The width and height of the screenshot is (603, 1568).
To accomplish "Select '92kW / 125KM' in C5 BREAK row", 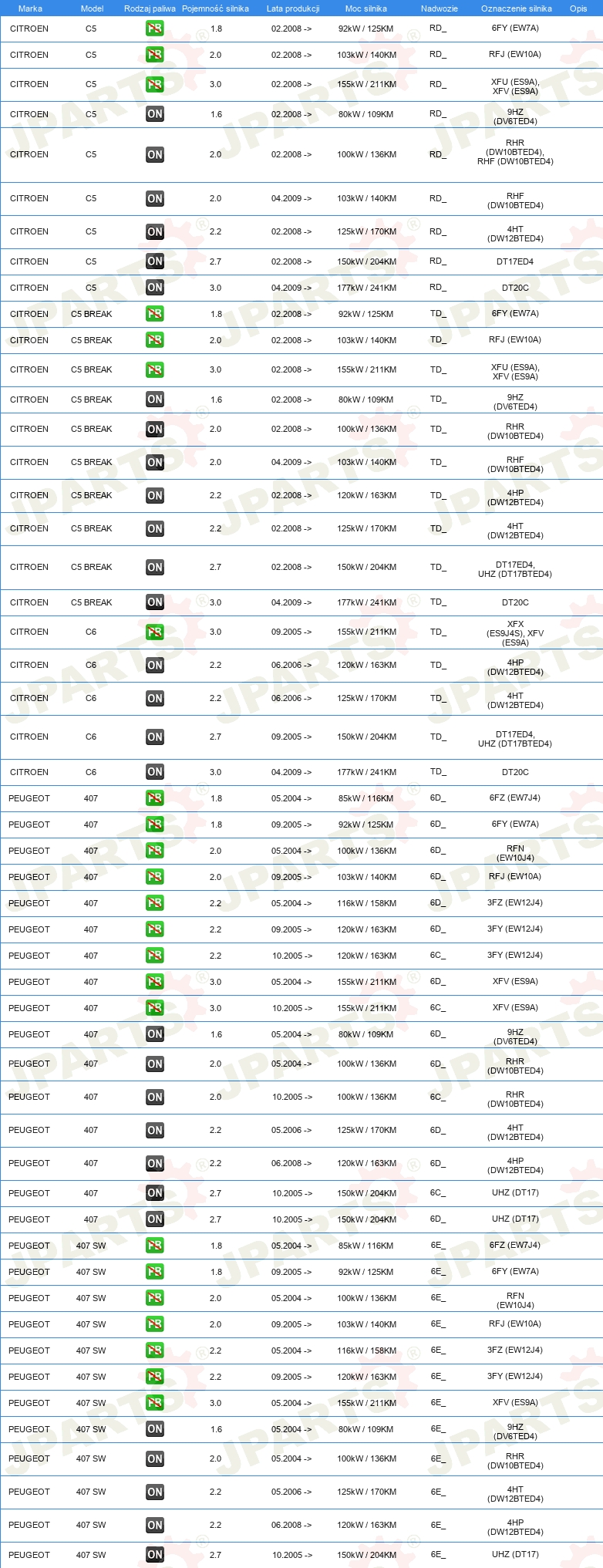I will coord(366,314).
